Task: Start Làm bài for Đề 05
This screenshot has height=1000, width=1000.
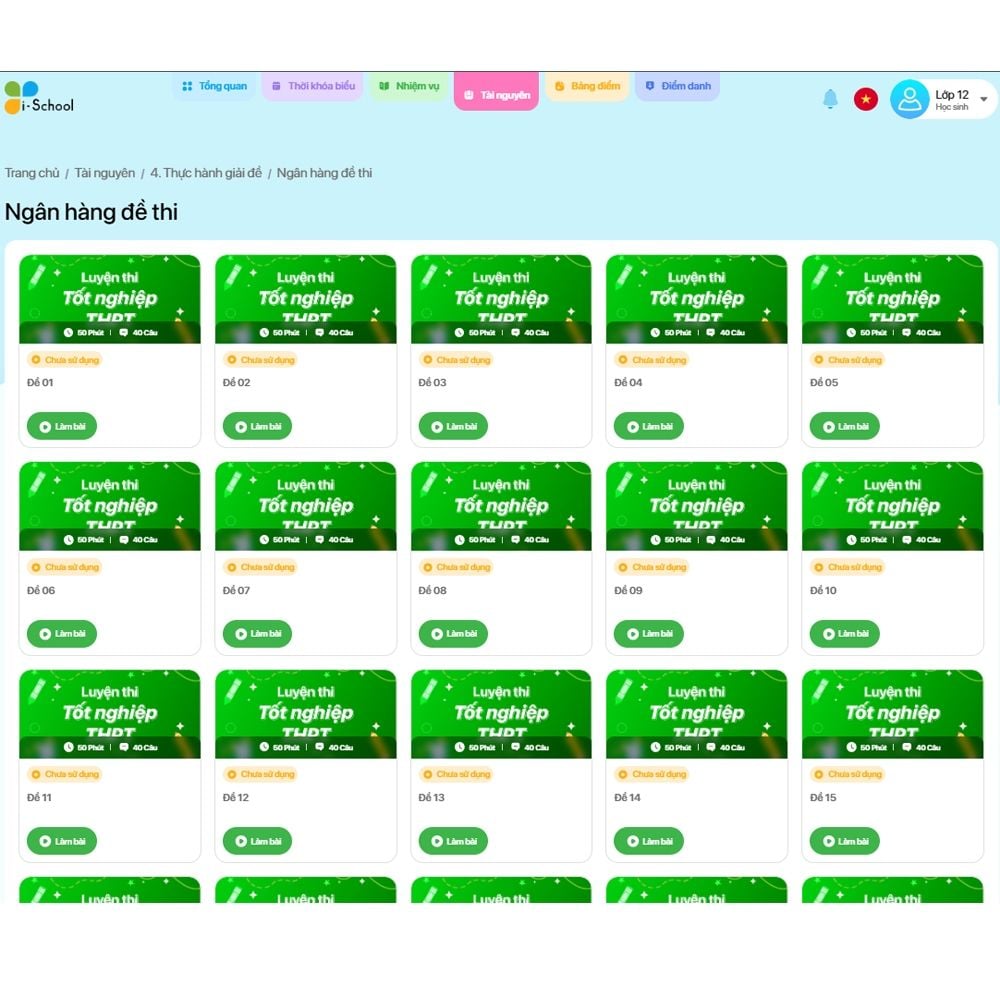Action: tap(844, 426)
